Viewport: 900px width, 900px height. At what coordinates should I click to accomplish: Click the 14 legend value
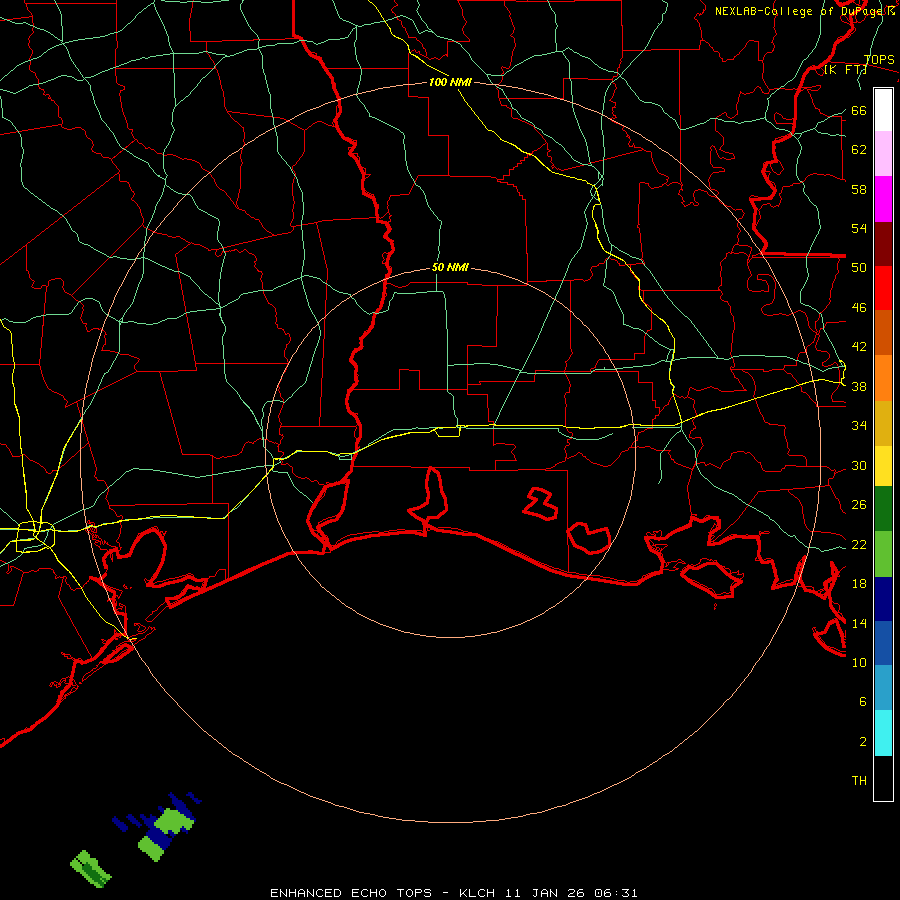(x=859, y=623)
